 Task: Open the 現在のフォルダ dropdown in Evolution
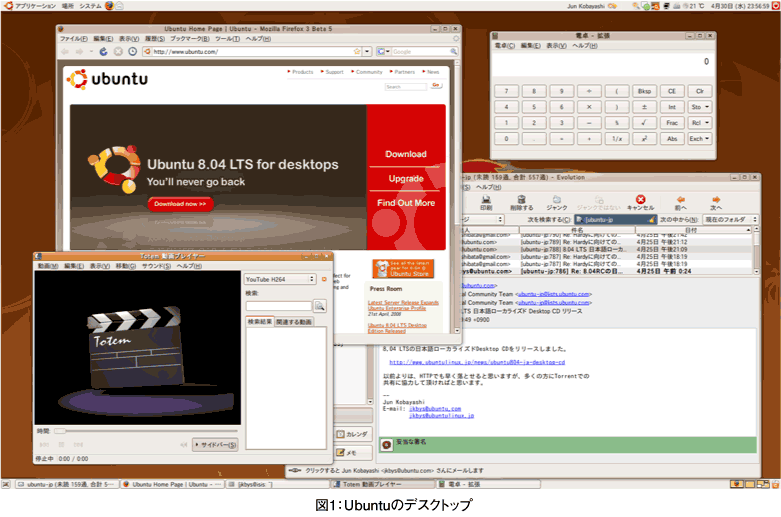[730, 219]
